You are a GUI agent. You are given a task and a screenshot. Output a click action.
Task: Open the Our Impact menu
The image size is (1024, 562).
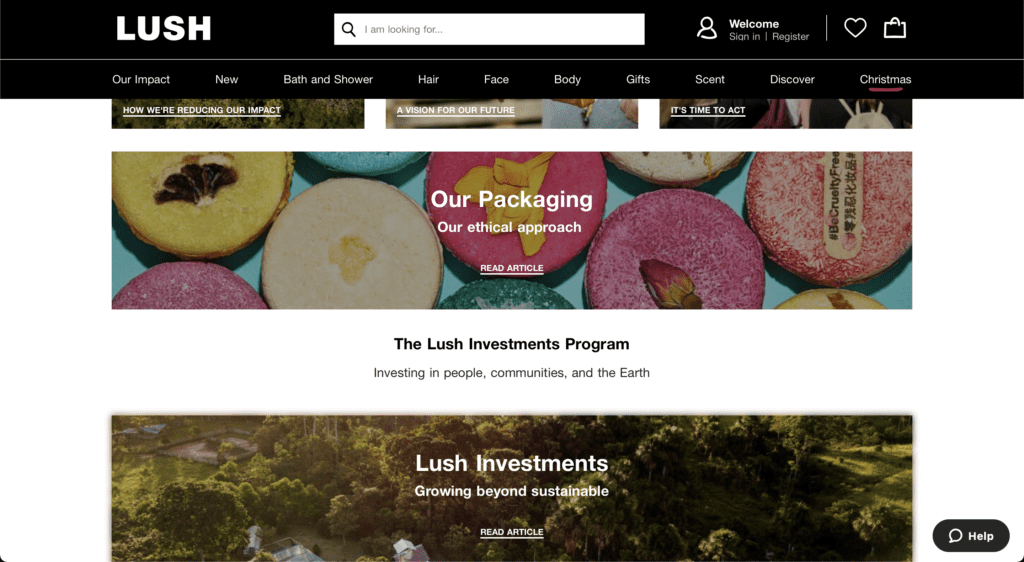[x=141, y=79]
